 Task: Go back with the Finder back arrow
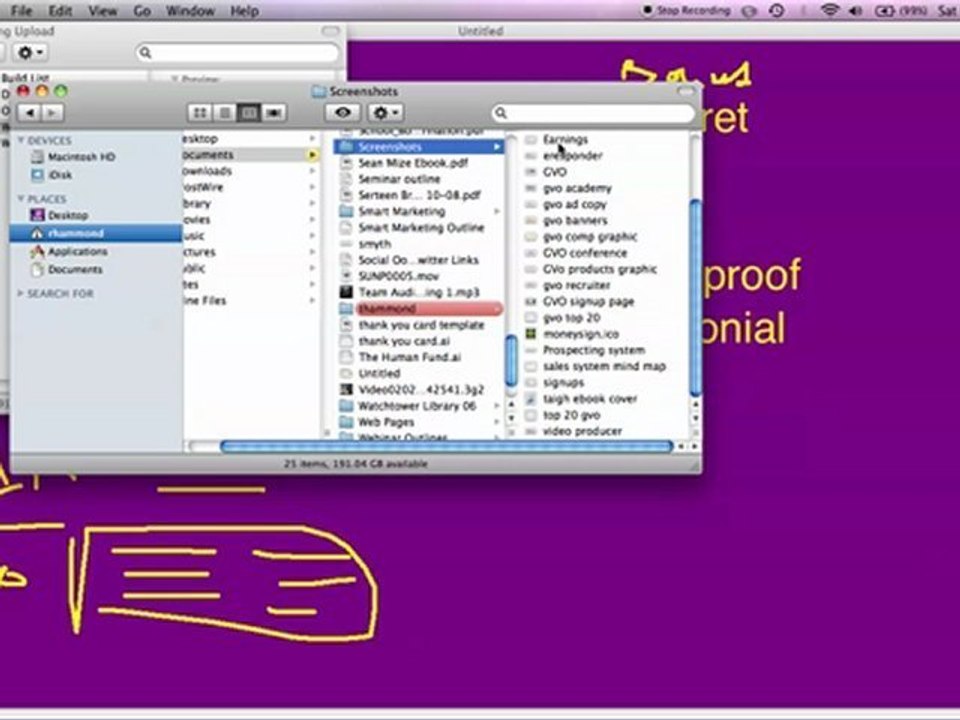29,113
